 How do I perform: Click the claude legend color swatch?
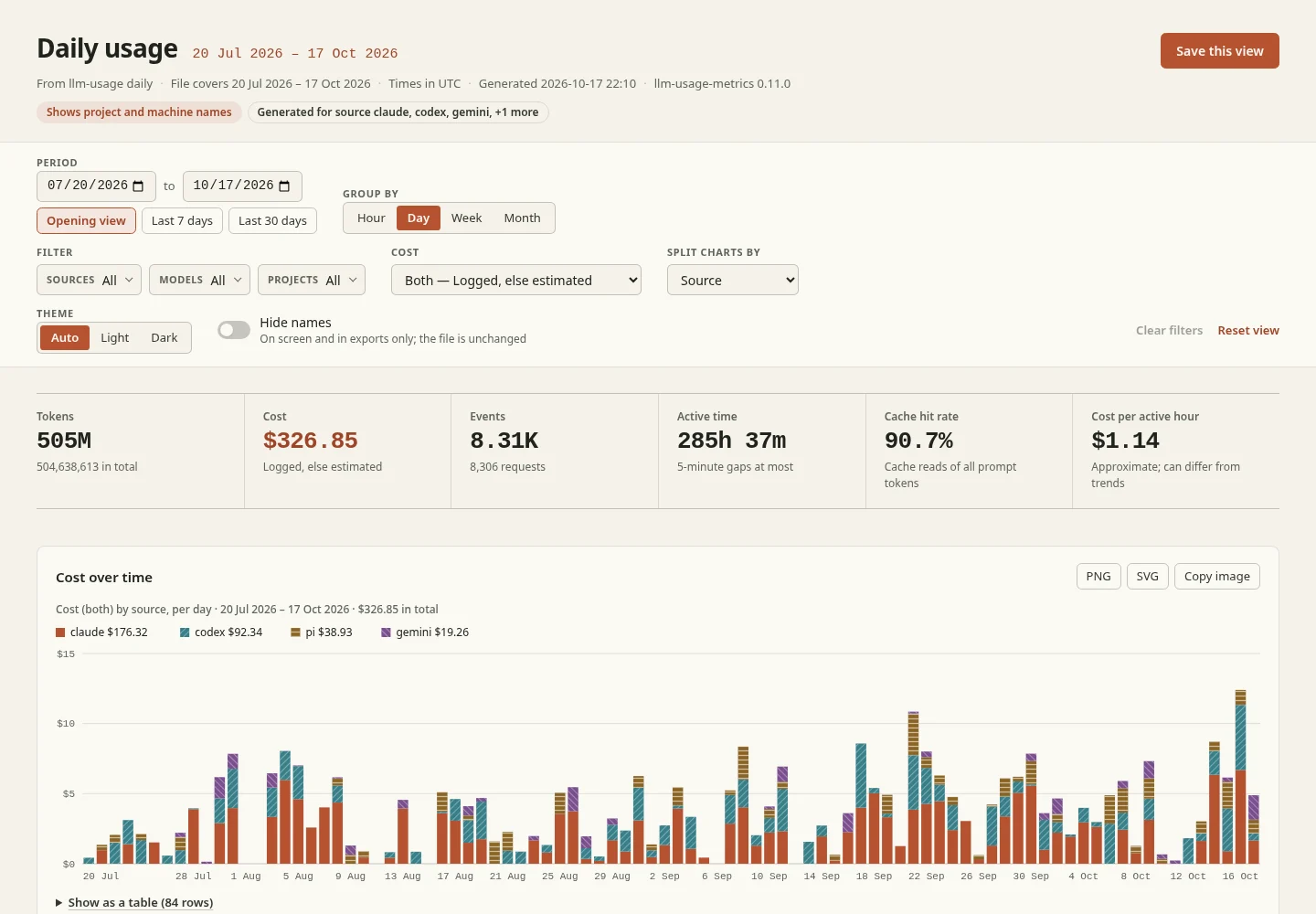click(60, 632)
